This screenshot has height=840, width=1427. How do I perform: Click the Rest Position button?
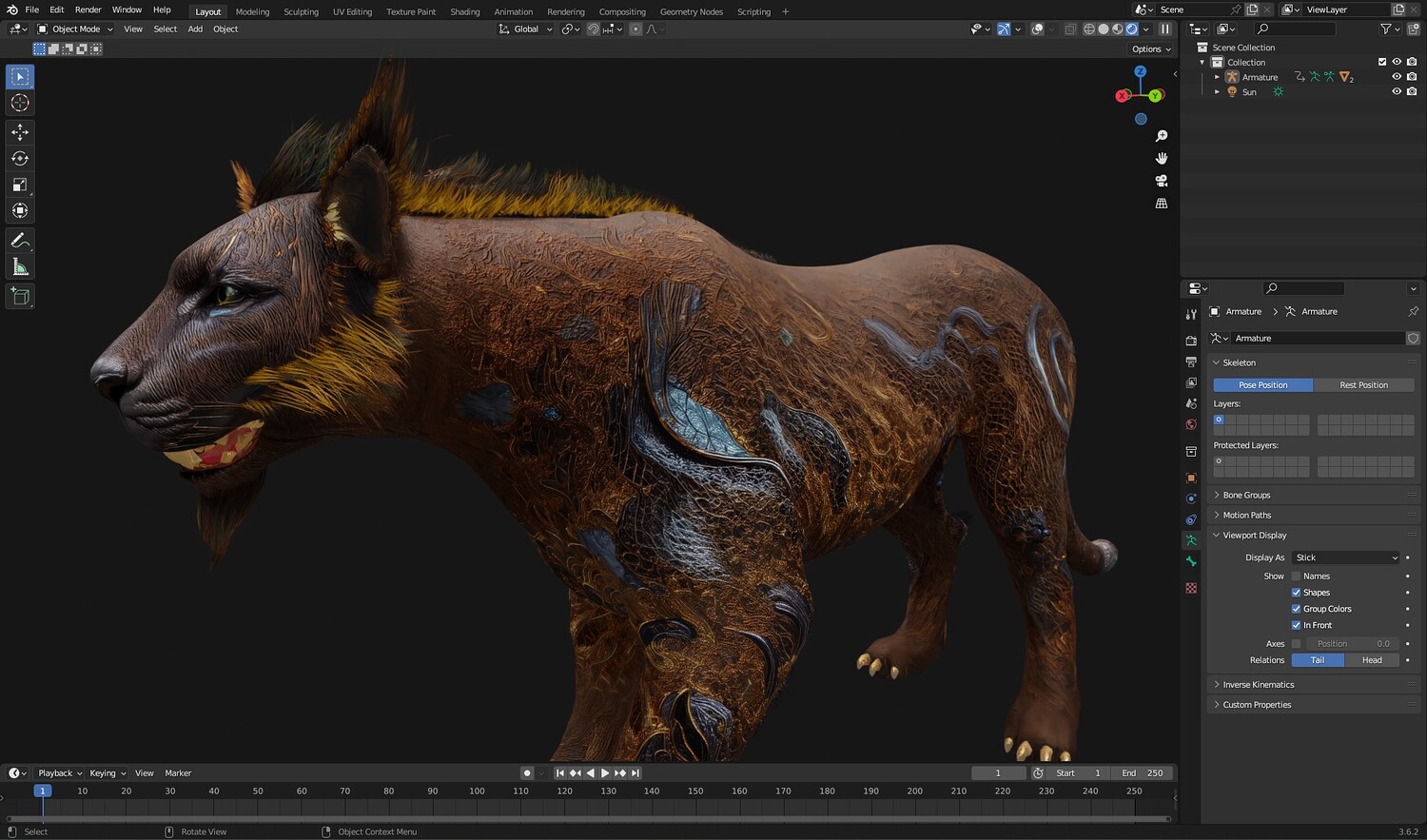pos(1363,385)
